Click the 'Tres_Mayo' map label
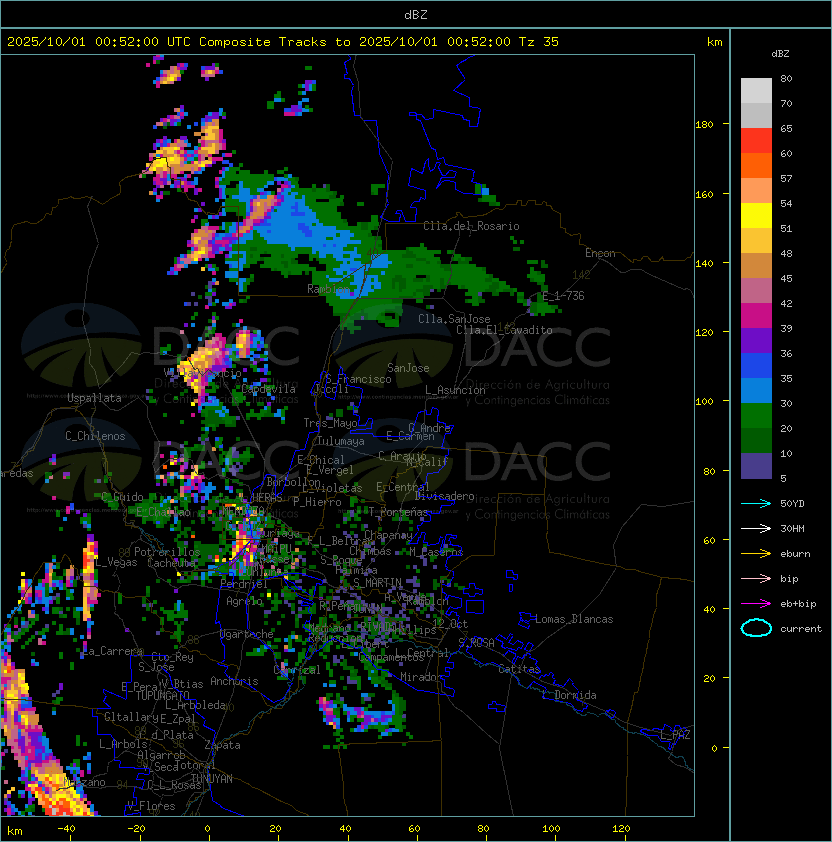Image resolution: width=832 pixels, height=842 pixels. point(330,423)
